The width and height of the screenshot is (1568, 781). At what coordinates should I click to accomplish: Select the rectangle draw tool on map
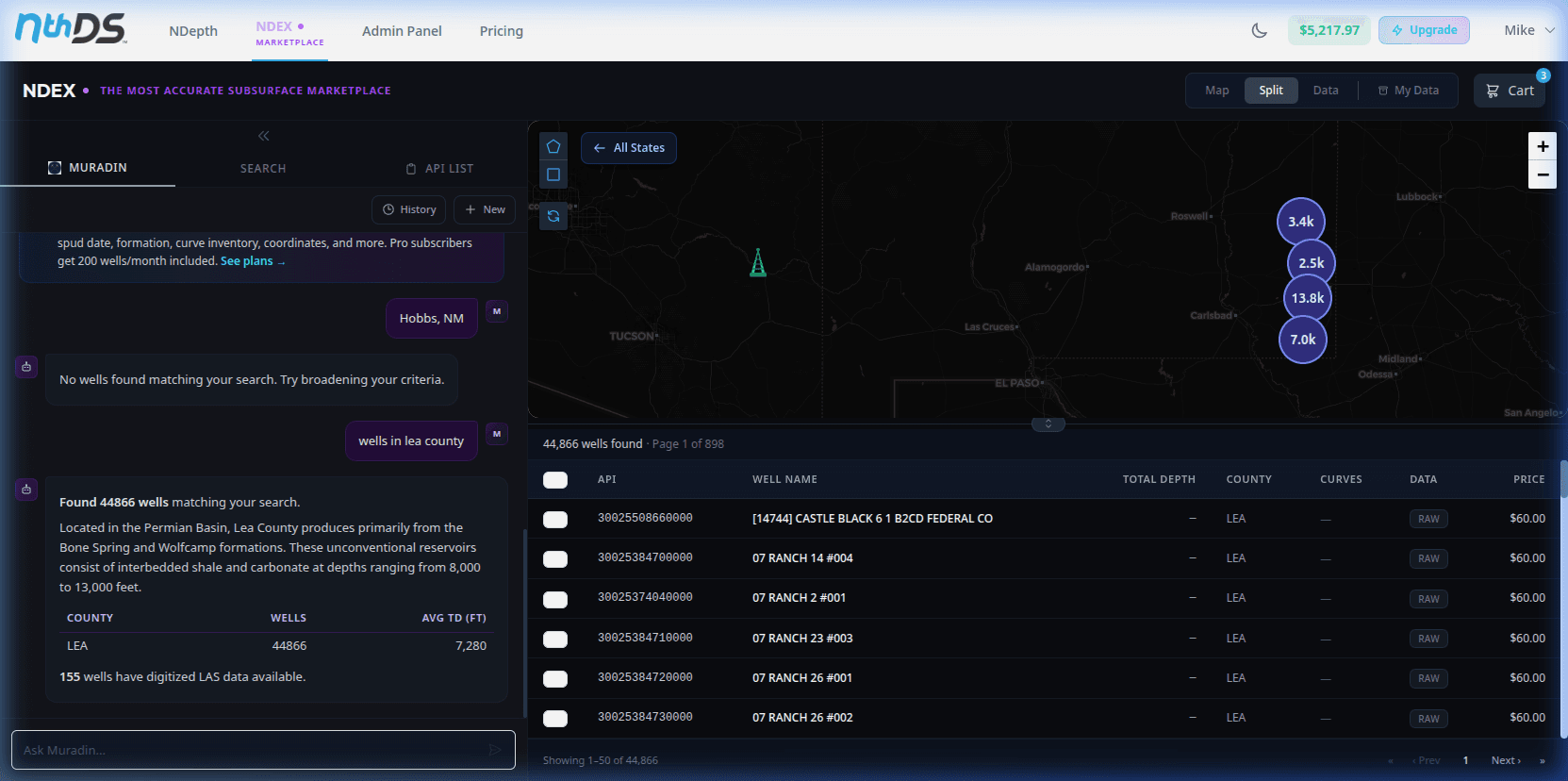(553, 174)
